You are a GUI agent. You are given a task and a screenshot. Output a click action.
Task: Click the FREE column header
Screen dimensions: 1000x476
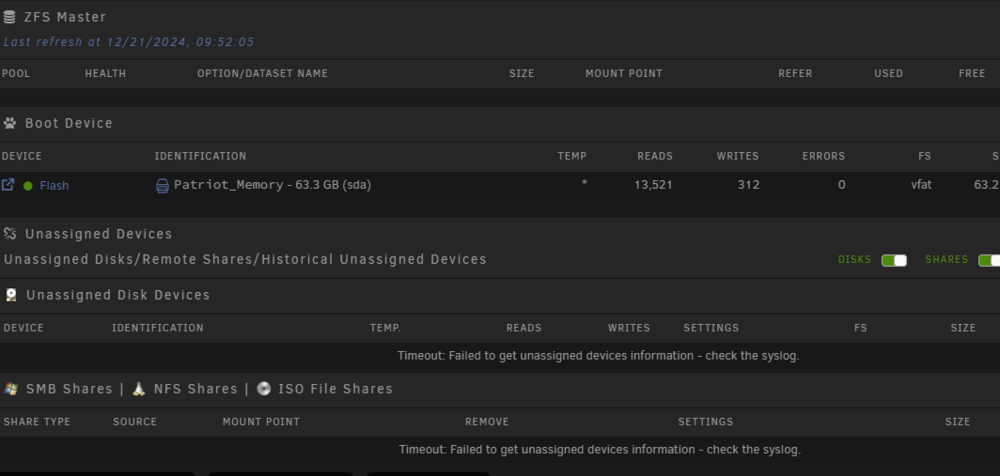tap(972, 73)
